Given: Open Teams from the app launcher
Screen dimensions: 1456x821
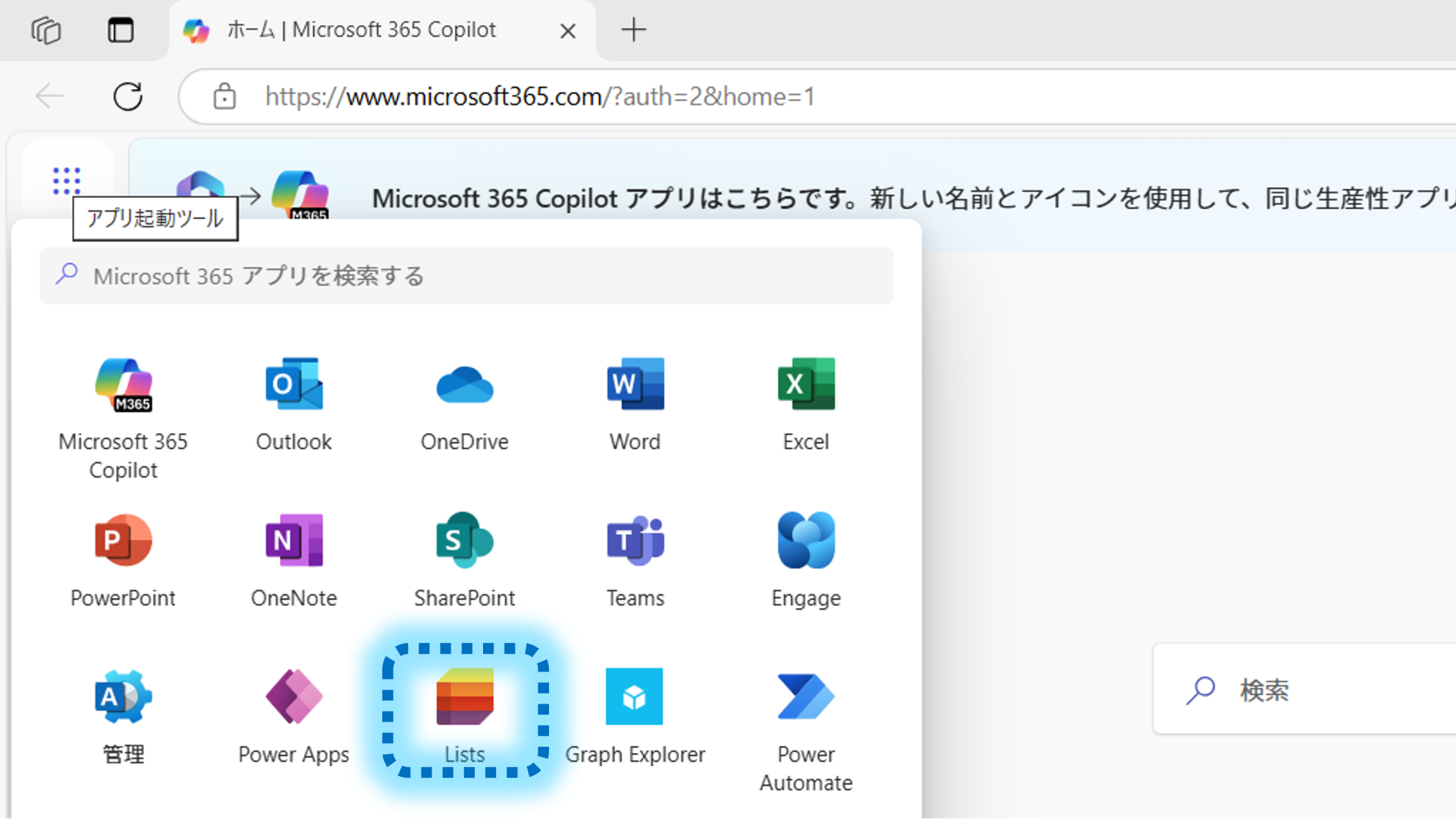Looking at the screenshot, I should point(635,561).
